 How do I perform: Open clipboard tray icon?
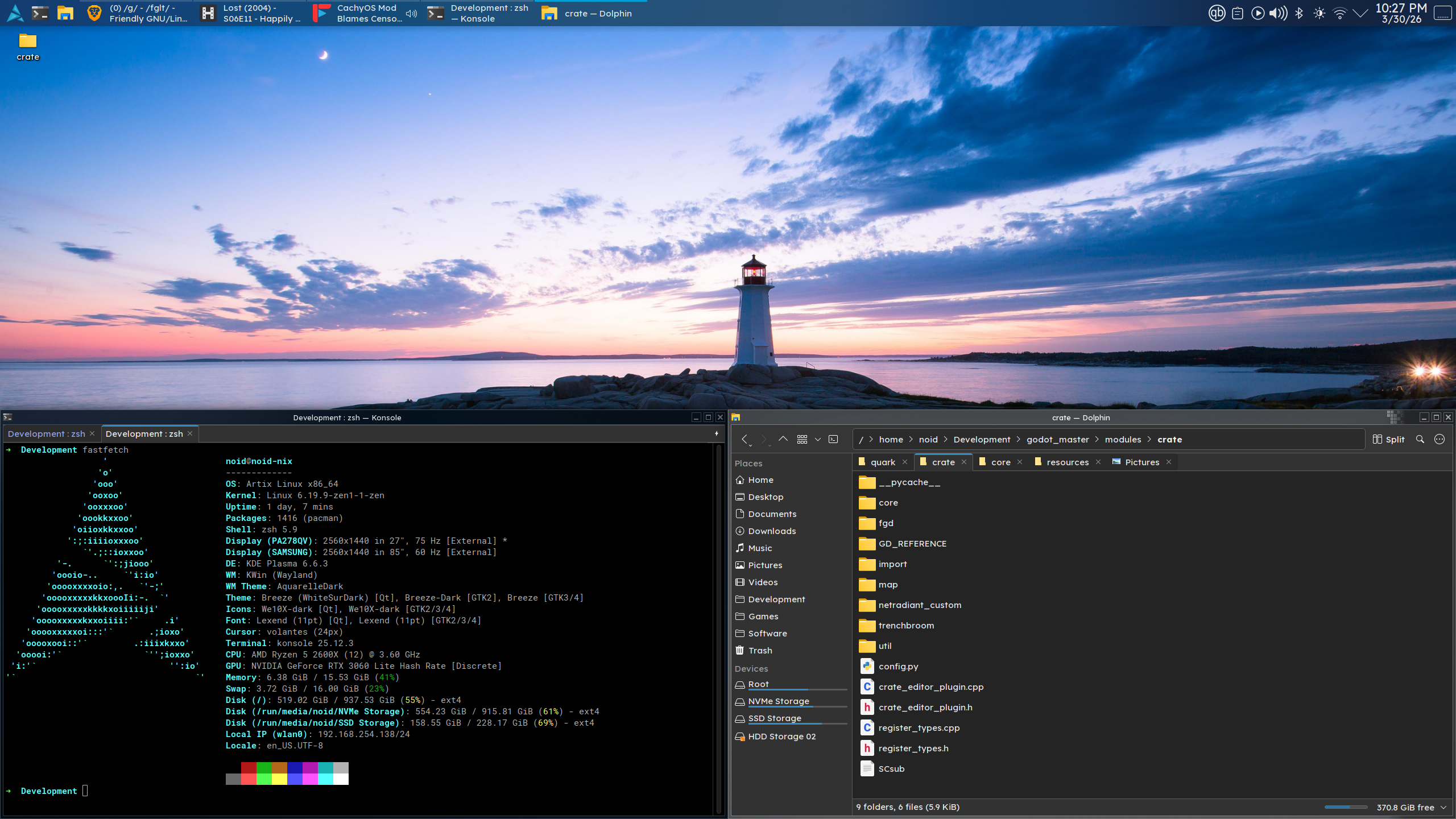(x=1238, y=13)
